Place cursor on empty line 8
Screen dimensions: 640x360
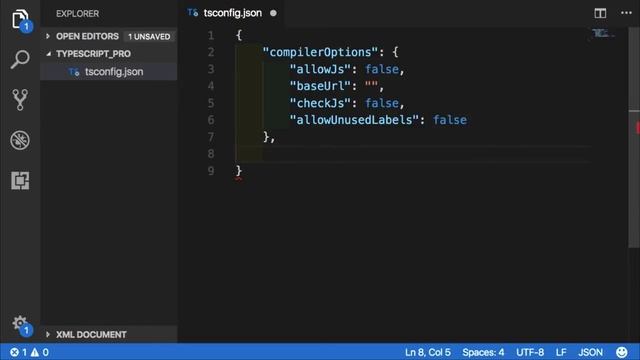[x=412, y=154]
